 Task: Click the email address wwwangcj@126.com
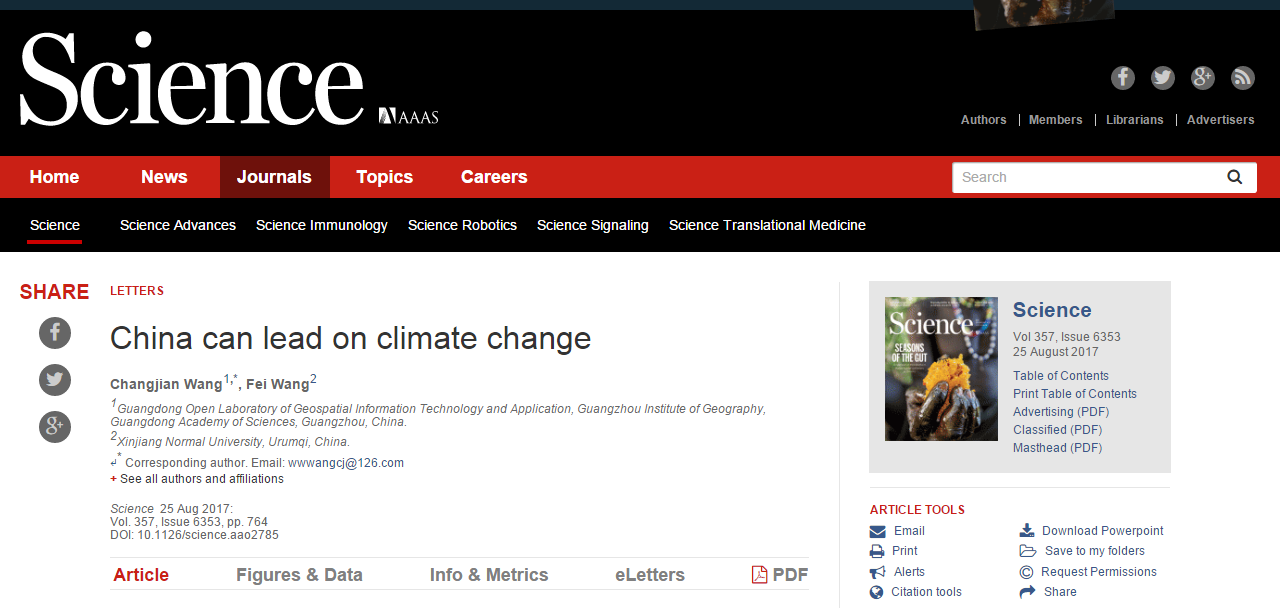[346, 463]
